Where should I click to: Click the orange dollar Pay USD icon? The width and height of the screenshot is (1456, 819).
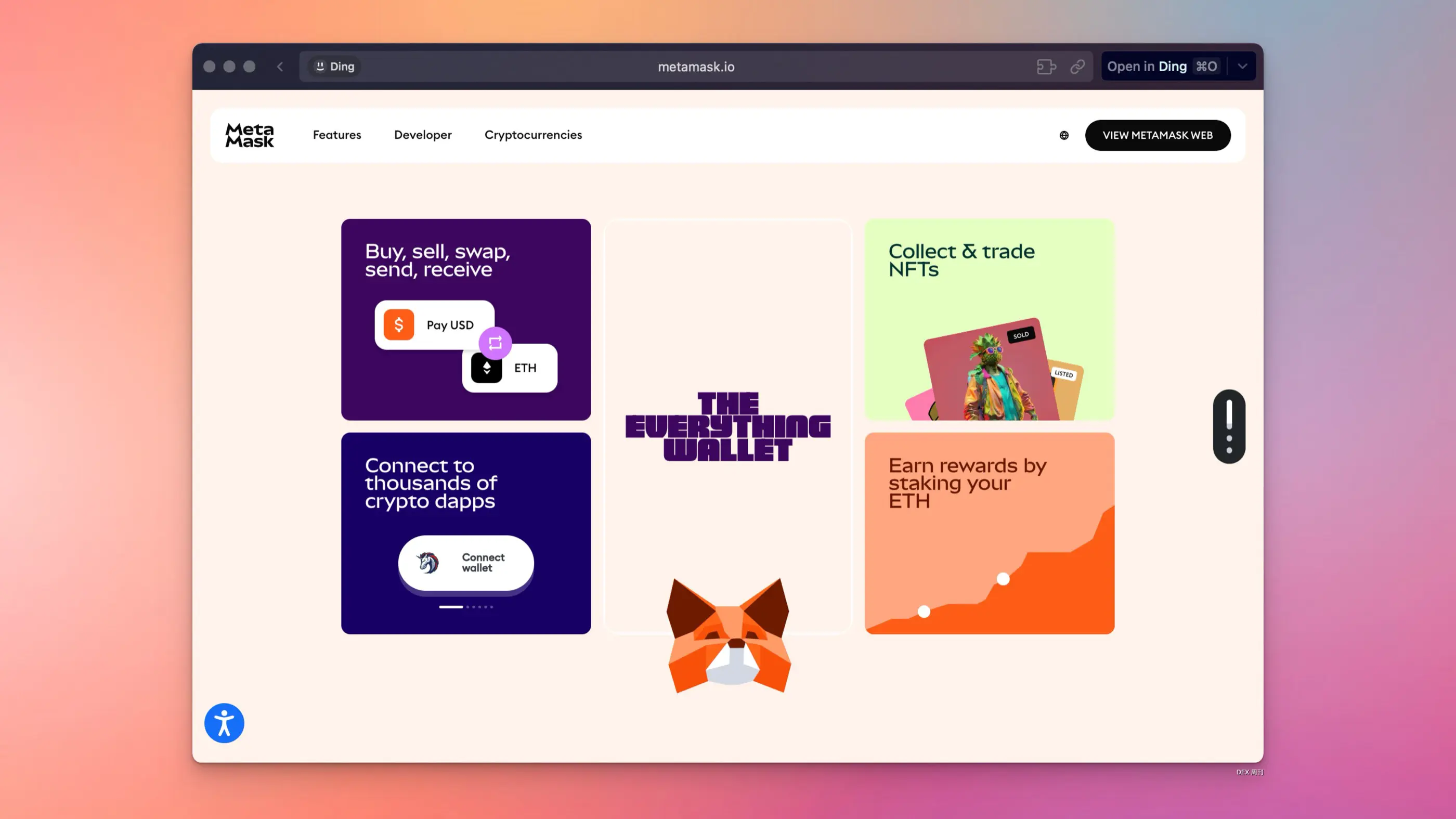[398, 324]
